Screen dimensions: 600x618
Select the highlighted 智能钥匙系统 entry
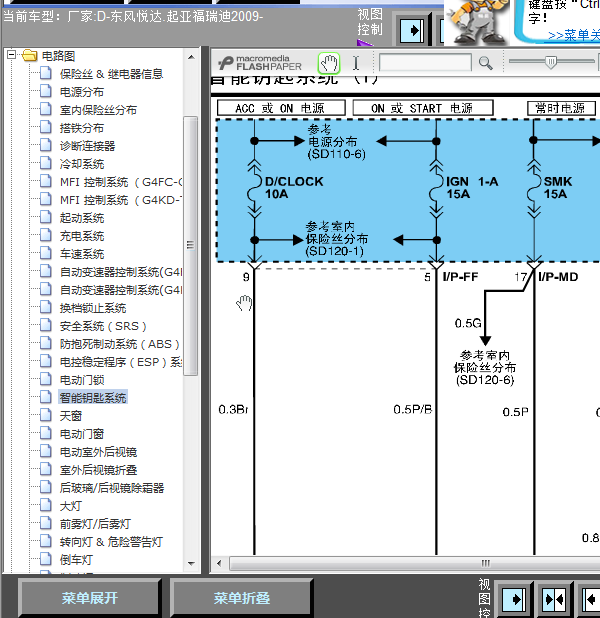93,398
